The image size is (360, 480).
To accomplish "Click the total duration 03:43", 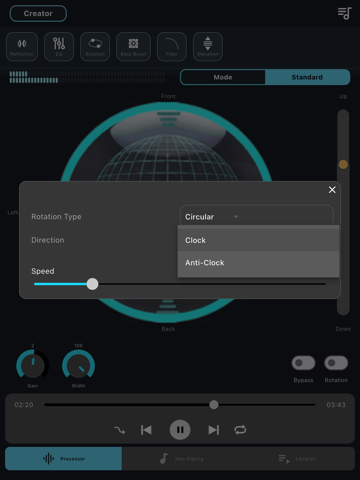I will (x=336, y=405).
